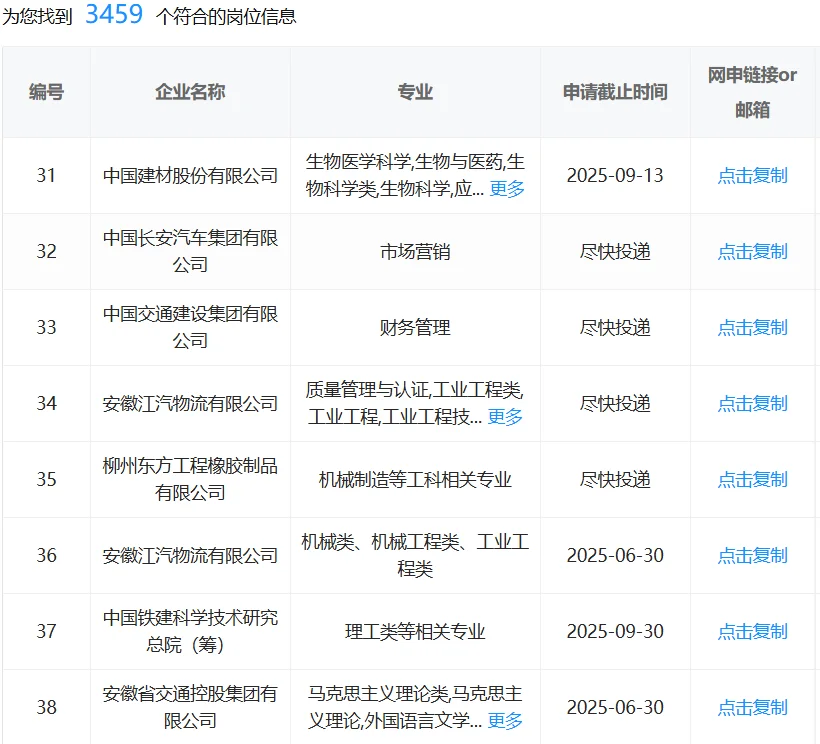Click the result count 3459

[114, 14]
